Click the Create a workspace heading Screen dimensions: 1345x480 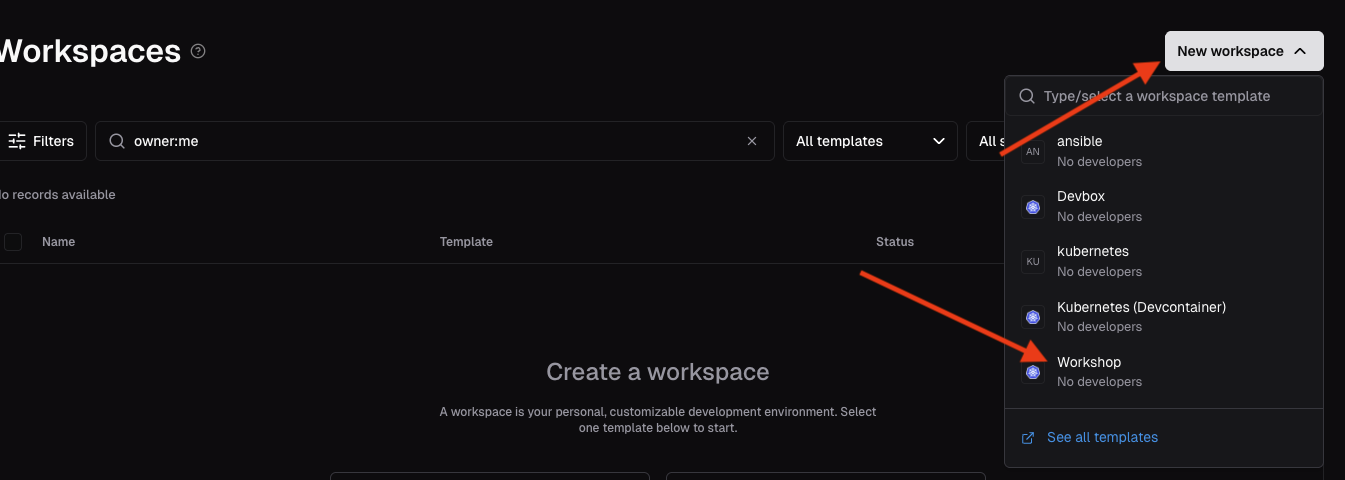pos(658,372)
